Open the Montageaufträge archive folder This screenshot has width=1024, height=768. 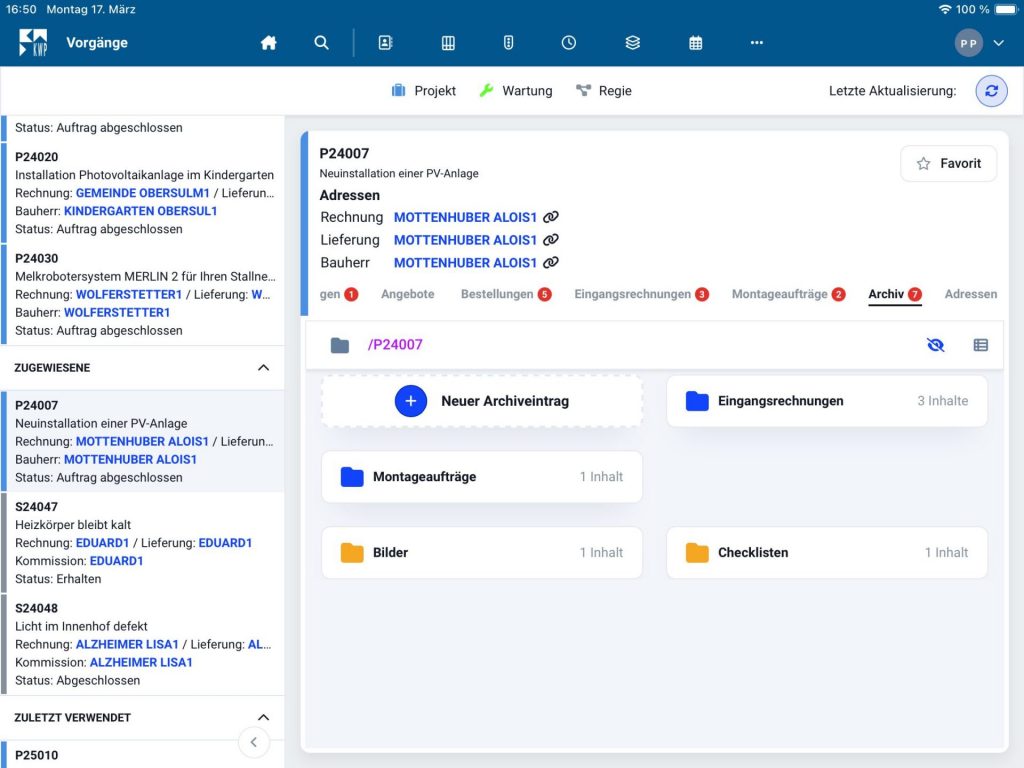coord(482,477)
